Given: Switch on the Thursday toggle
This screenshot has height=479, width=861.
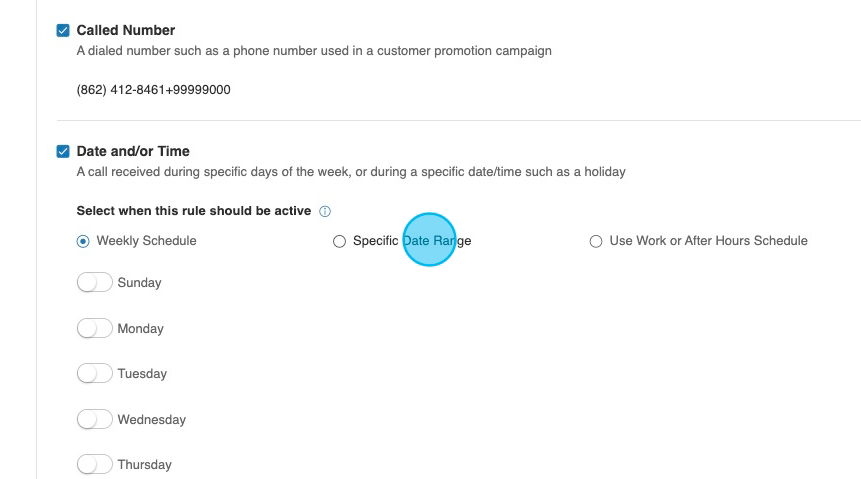Looking at the screenshot, I should coord(95,465).
